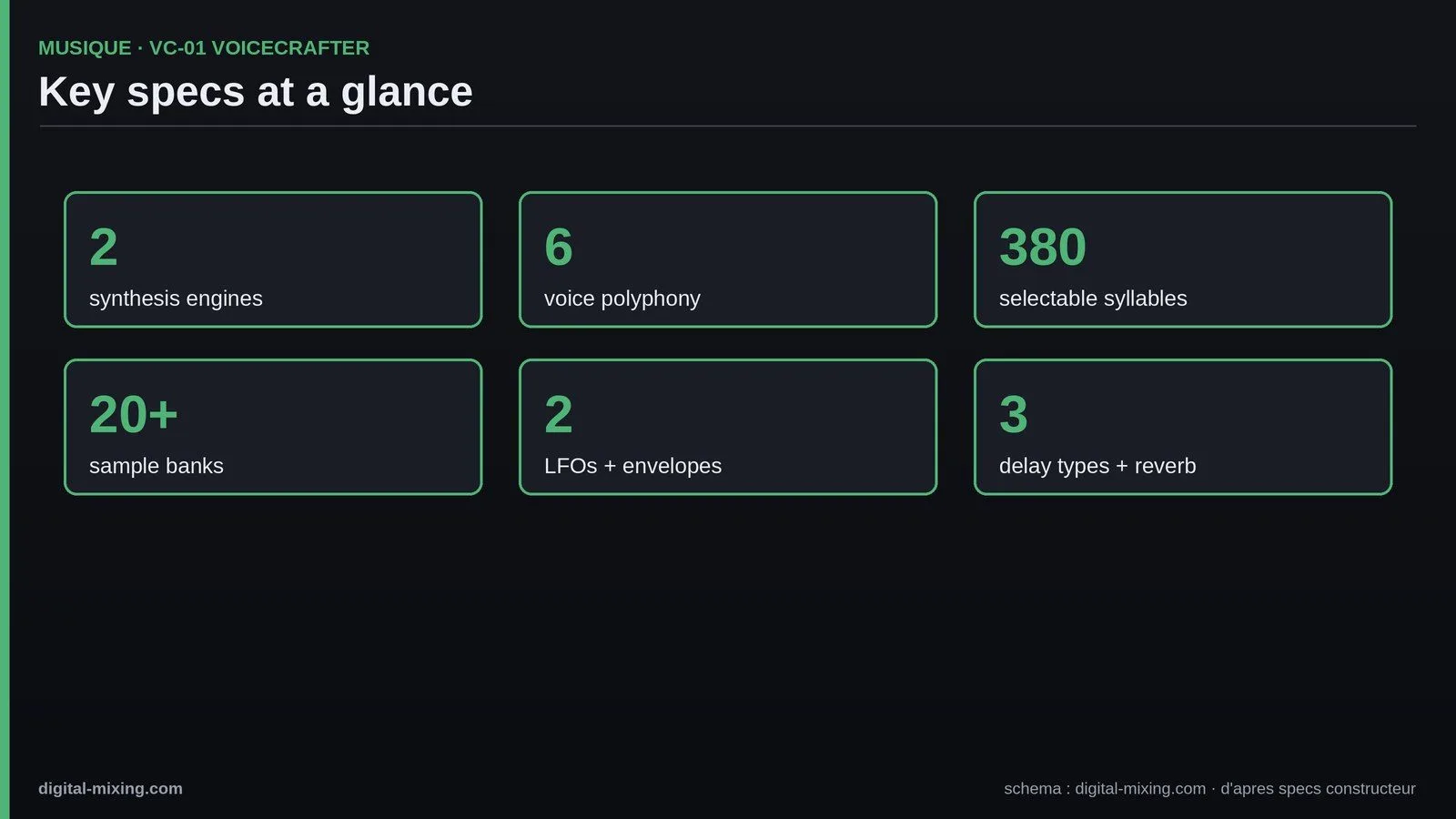Click the number 6 above voice polyphony

click(559, 247)
